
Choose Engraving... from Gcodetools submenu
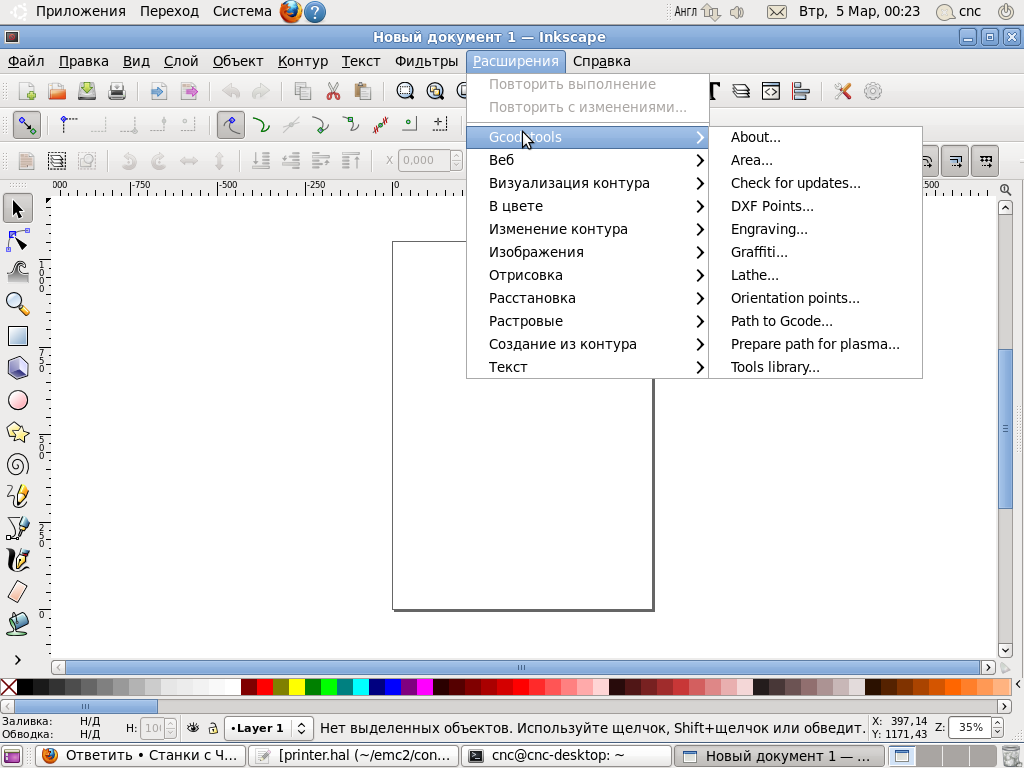click(815, 229)
